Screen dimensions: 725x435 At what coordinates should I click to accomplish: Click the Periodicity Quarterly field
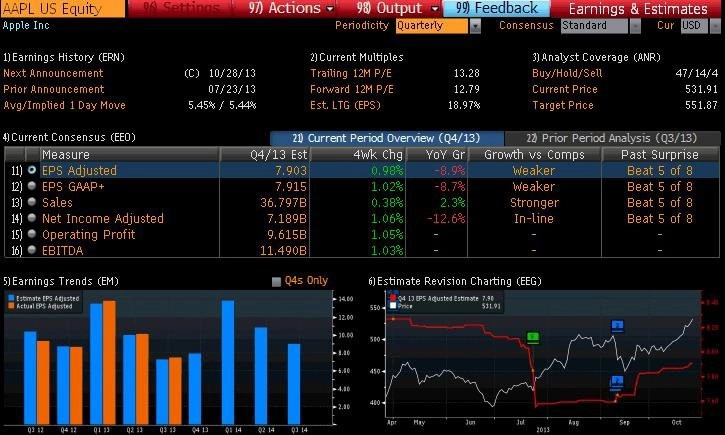(x=432, y=26)
